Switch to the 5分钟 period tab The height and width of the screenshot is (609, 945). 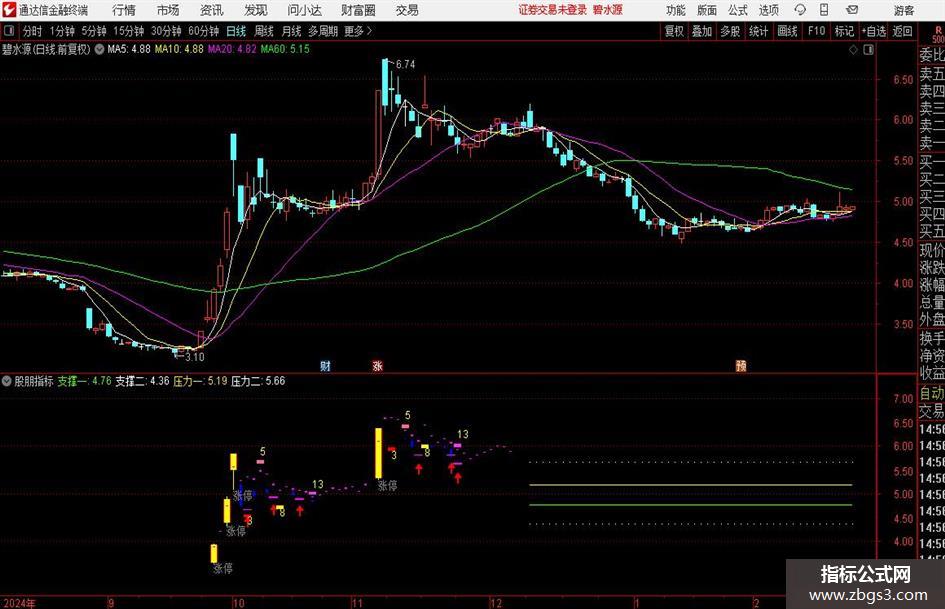94,31
